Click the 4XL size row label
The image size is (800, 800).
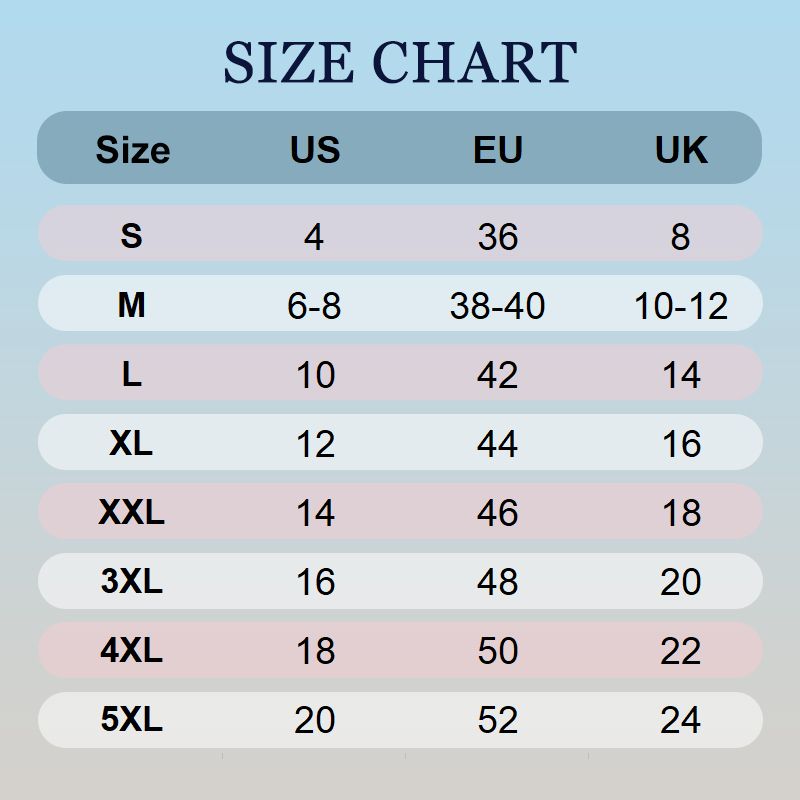[x=131, y=651]
